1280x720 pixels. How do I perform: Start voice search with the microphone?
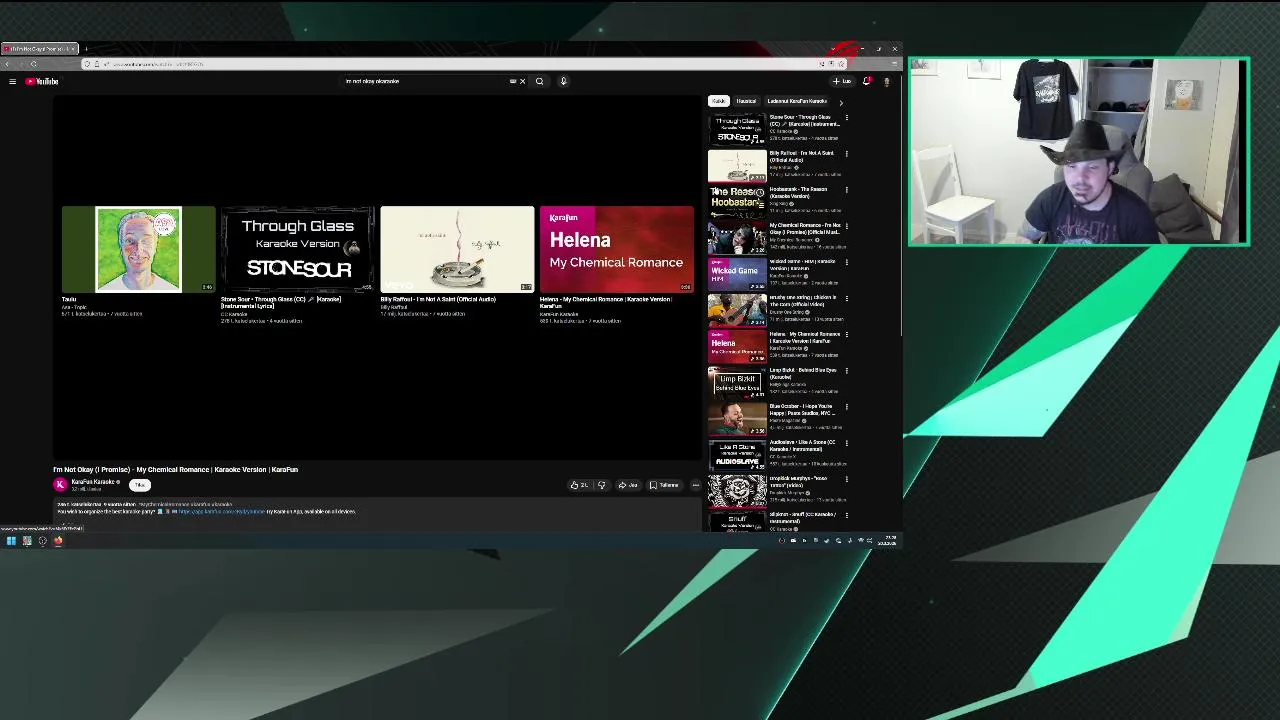click(563, 81)
